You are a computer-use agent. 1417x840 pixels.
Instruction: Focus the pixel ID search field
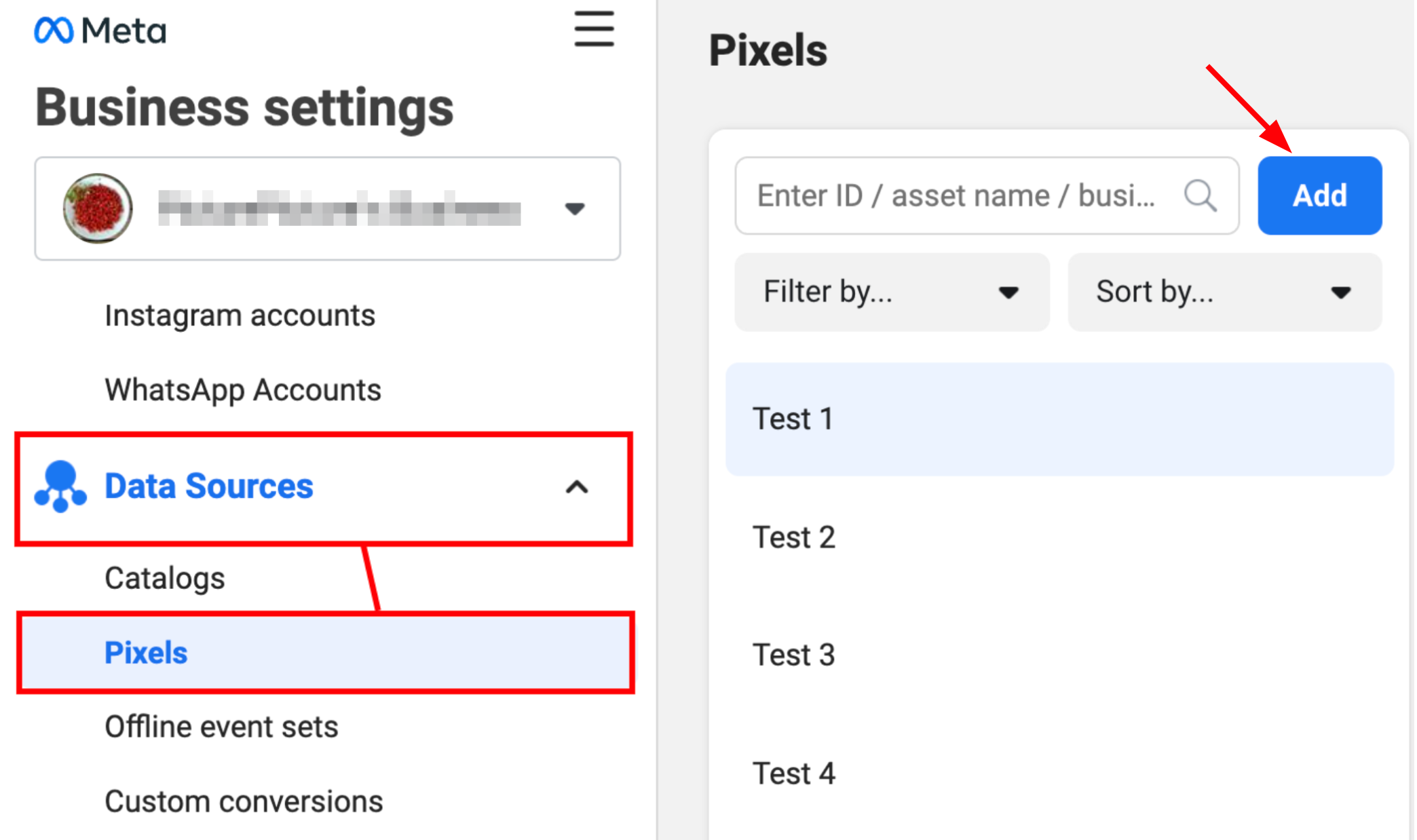[x=957, y=196]
